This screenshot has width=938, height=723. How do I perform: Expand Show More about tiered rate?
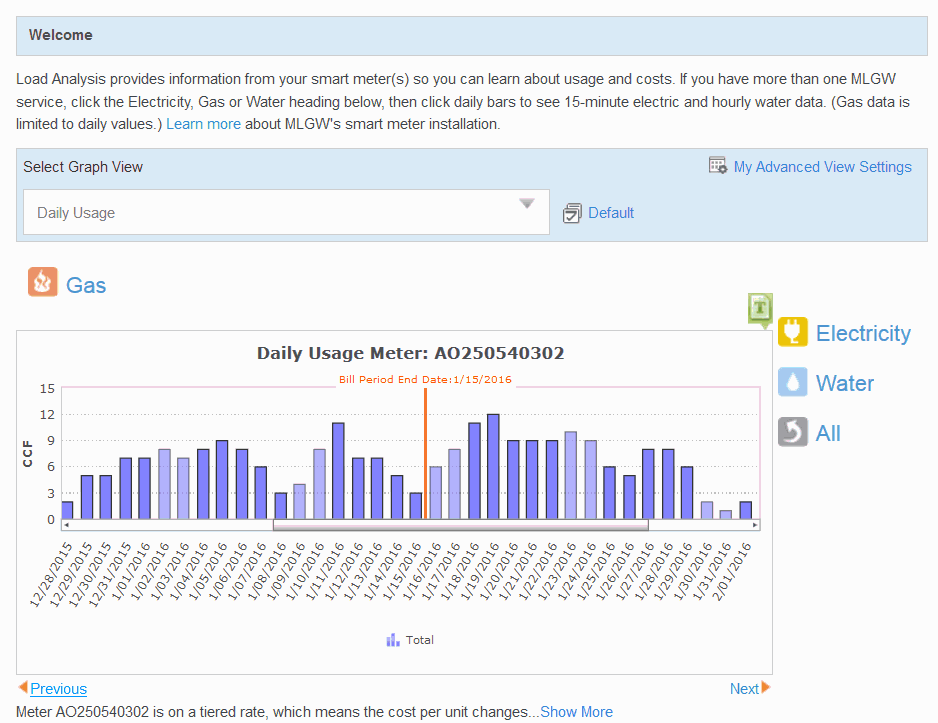coord(576,712)
